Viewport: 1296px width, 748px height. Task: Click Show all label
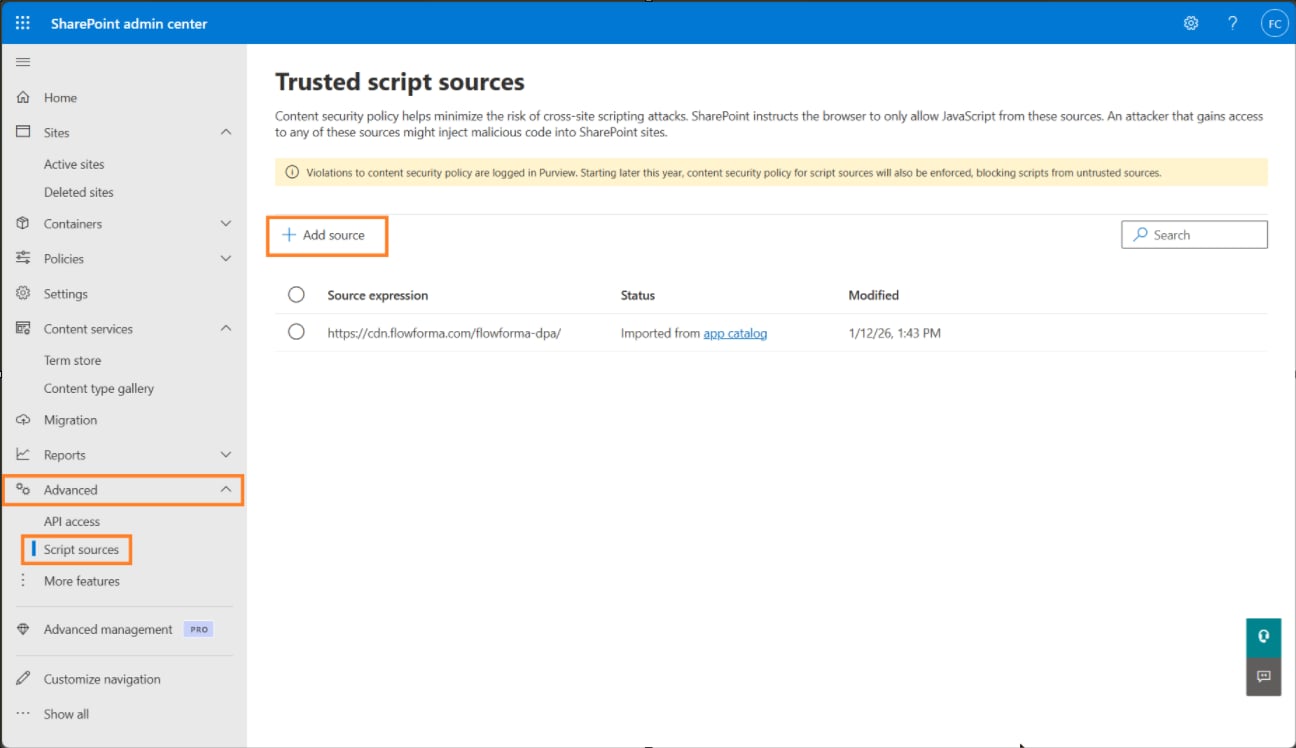[66, 714]
